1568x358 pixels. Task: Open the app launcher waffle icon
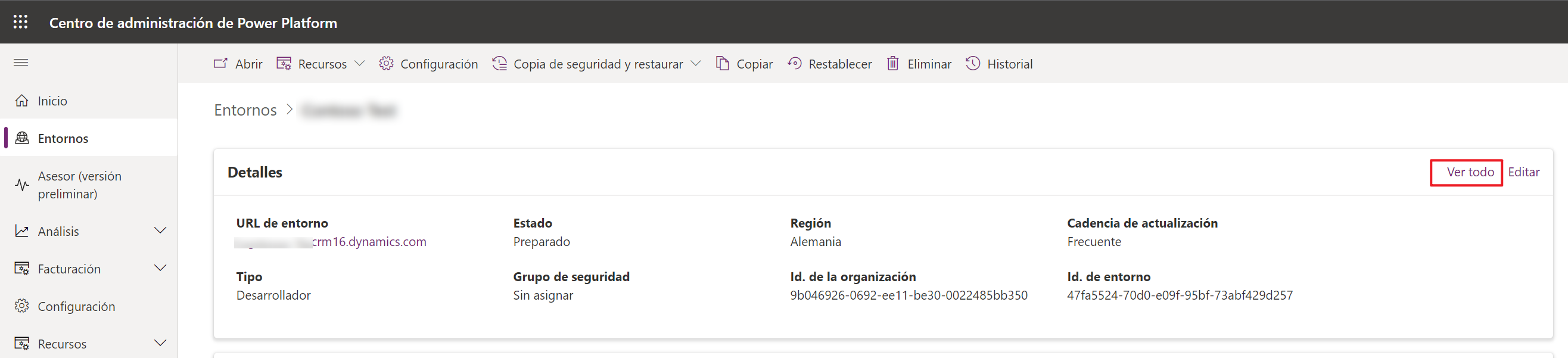tap(21, 22)
